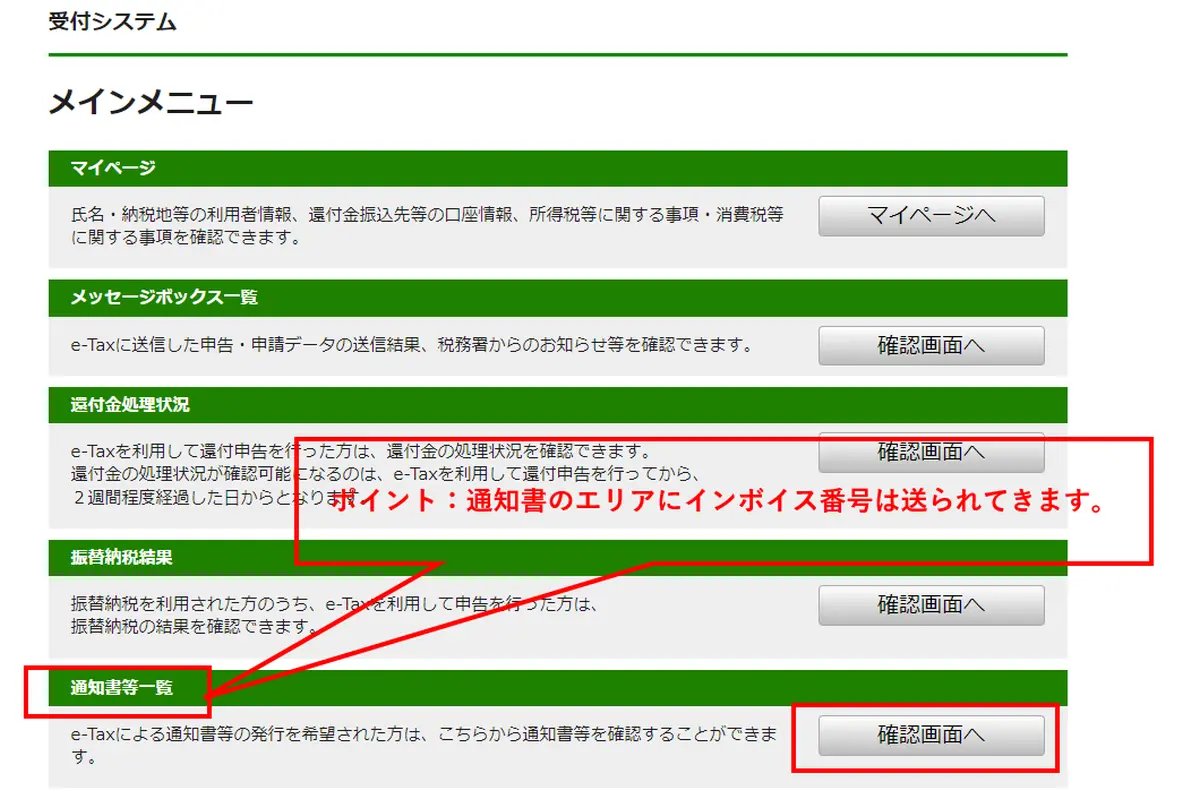Click the マイページ description about 利用者情報
1200x791 pixels.
427,226
